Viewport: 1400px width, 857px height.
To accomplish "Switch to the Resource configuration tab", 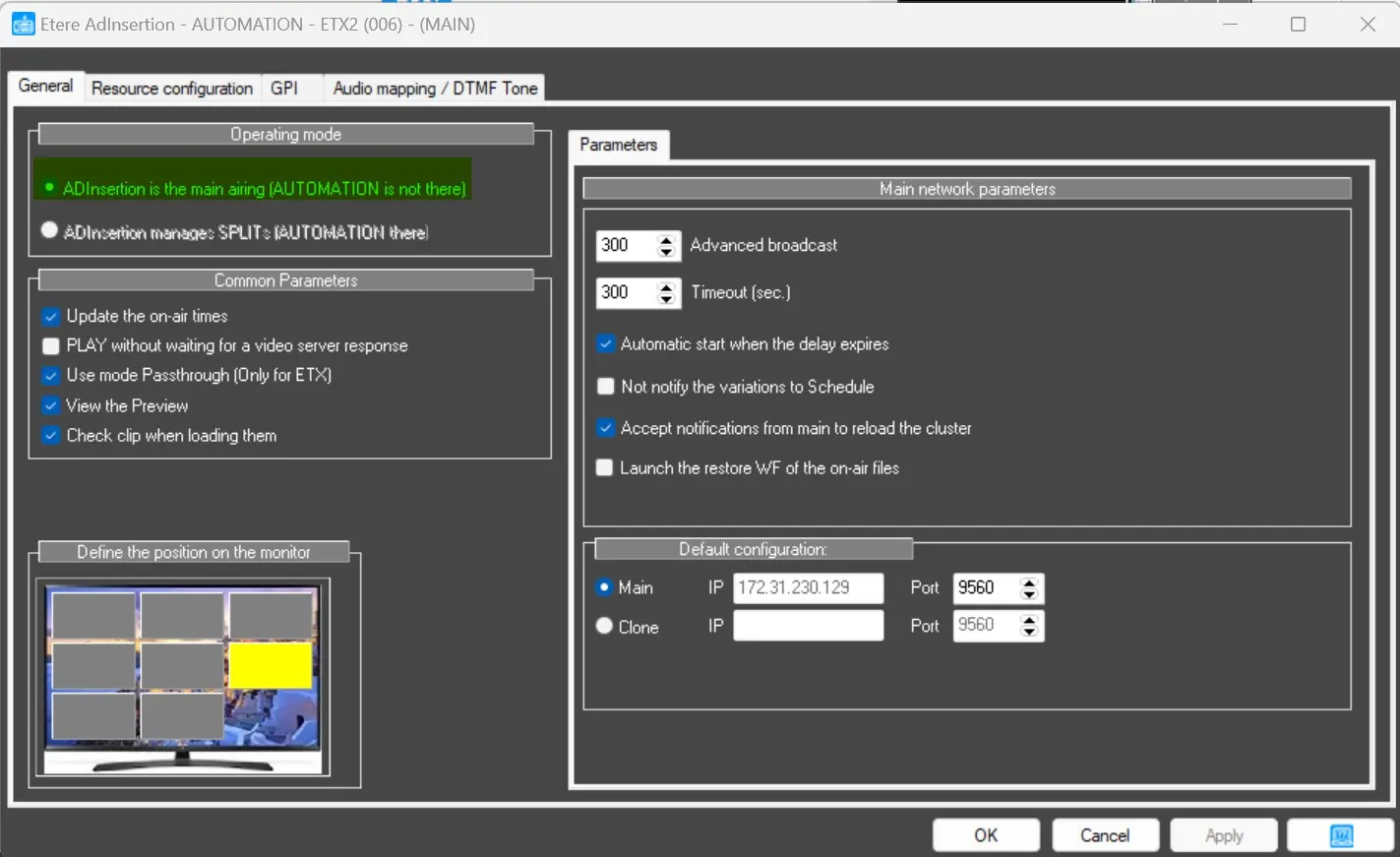I will tap(172, 89).
